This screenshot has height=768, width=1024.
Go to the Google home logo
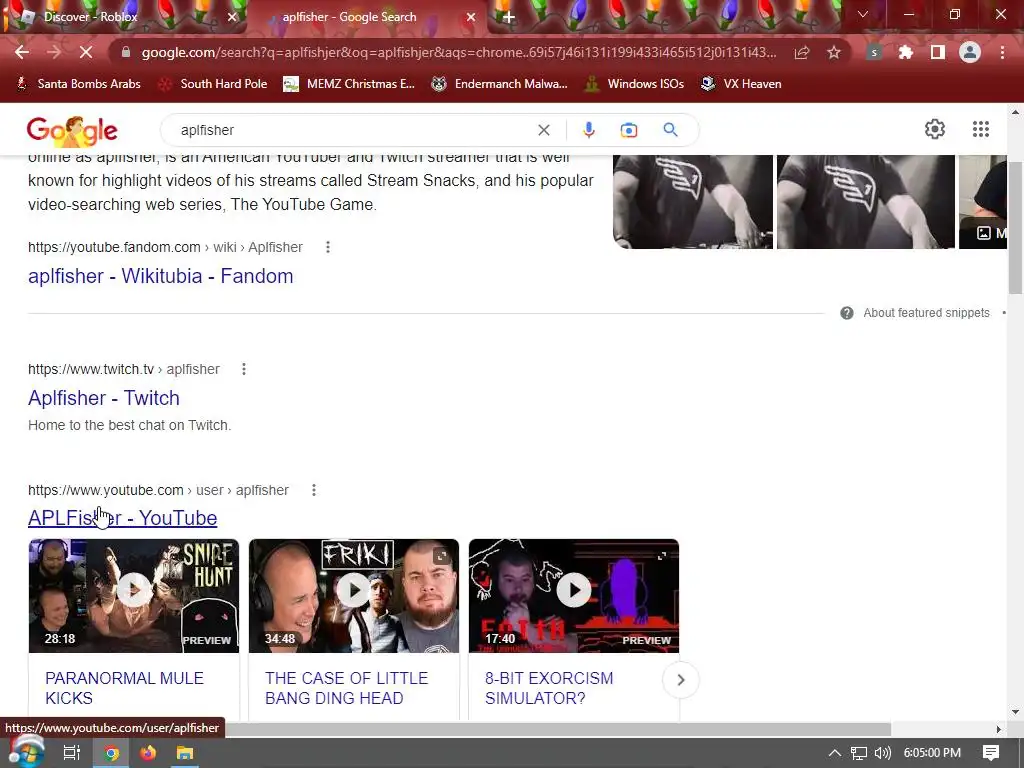pos(72,131)
